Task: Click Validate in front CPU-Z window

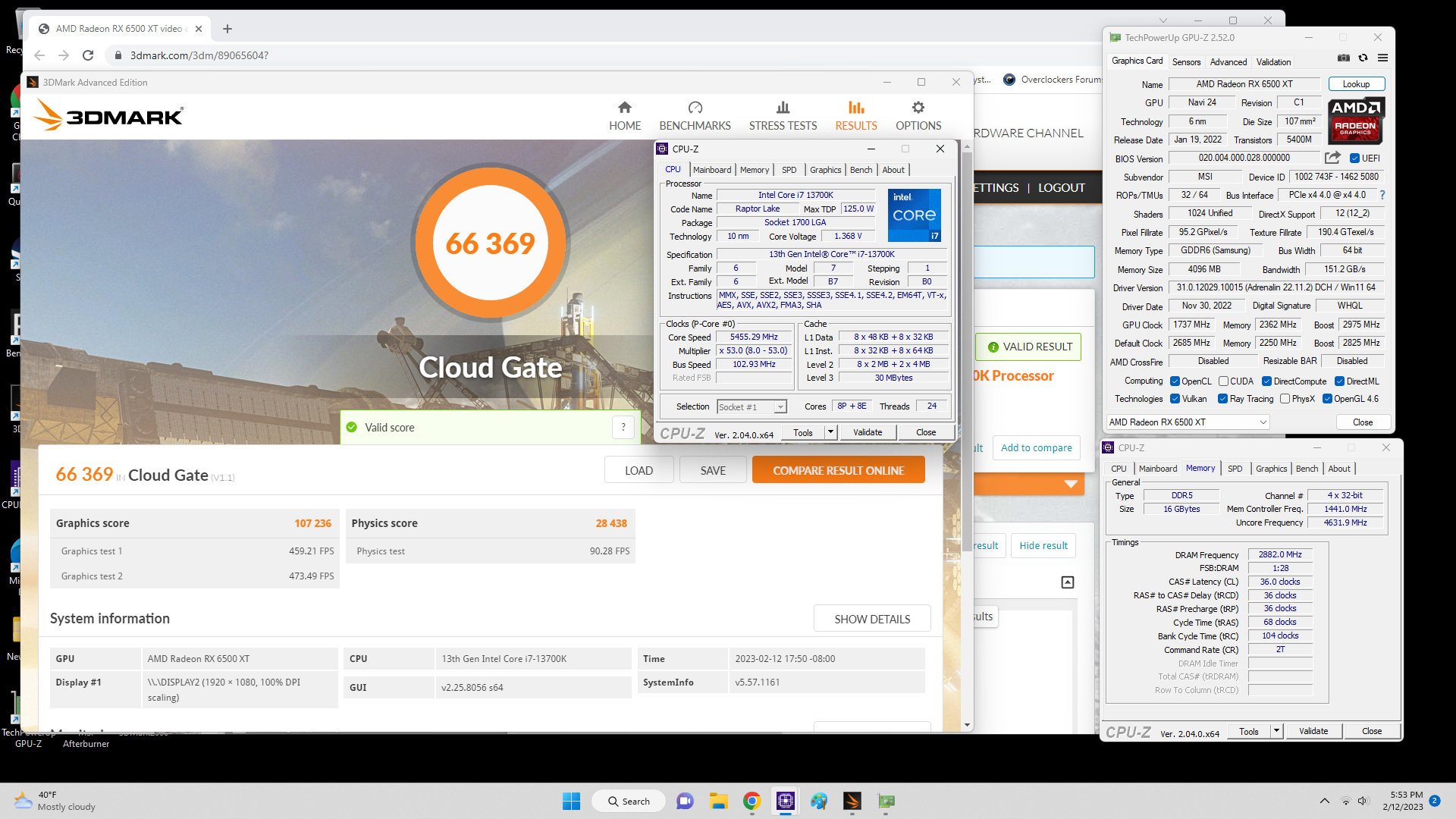Action: 868,432
